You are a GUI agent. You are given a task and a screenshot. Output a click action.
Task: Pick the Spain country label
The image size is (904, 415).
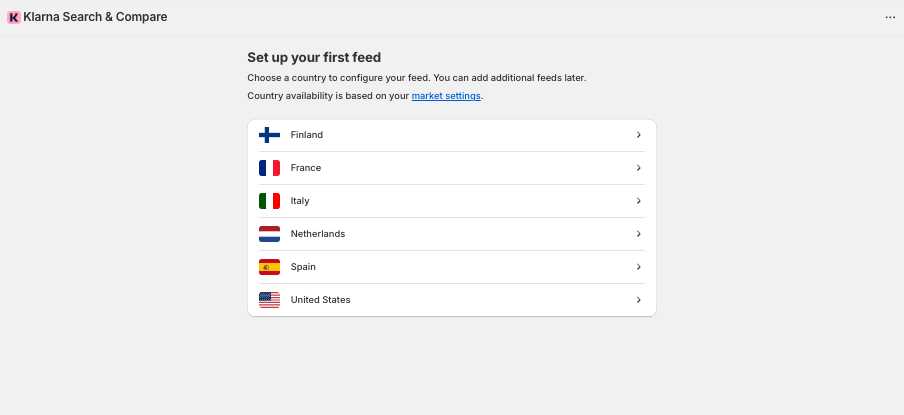(303, 267)
